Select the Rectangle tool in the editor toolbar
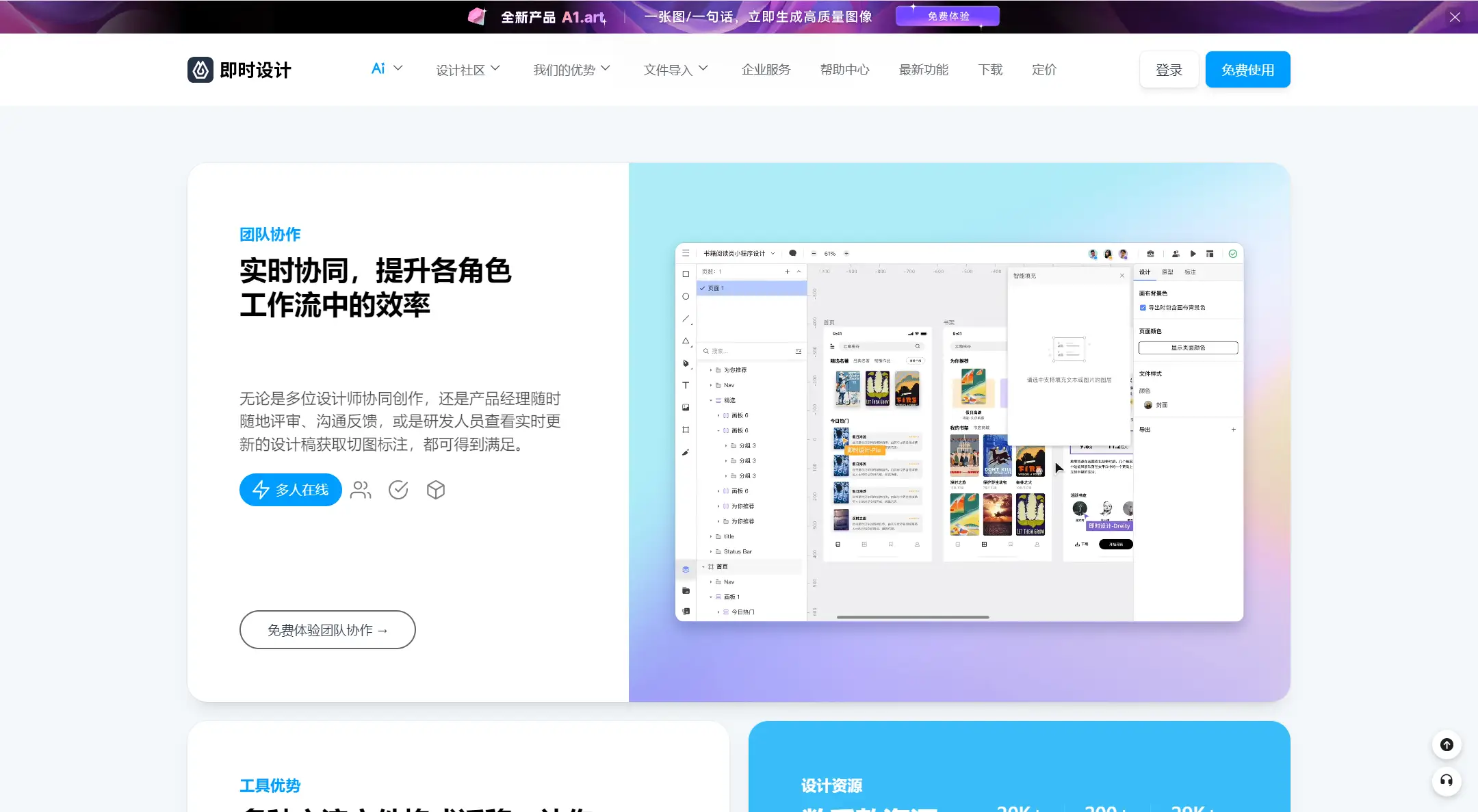1478x812 pixels. click(686, 274)
